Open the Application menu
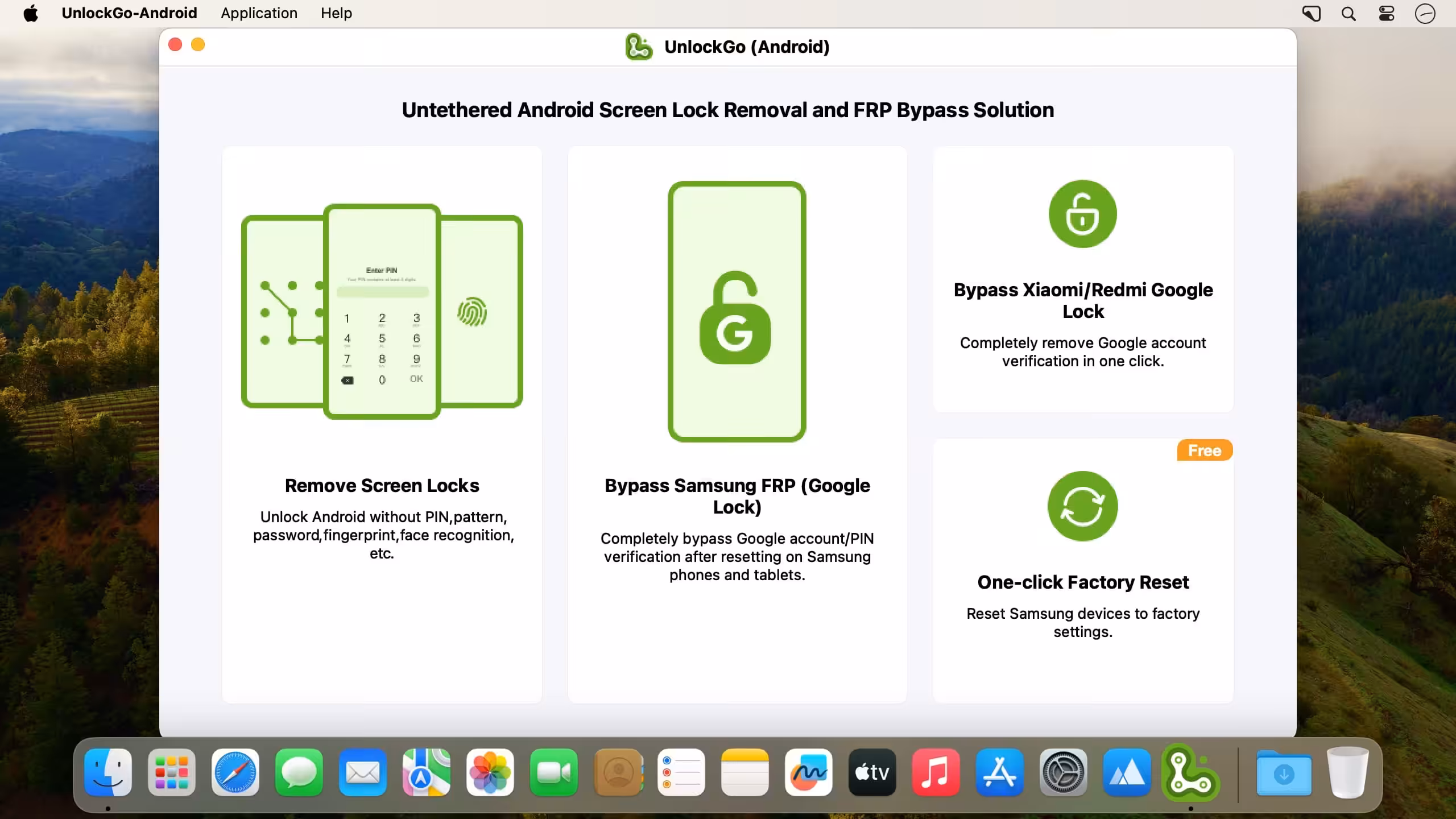The image size is (1456, 819). click(x=259, y=13)
